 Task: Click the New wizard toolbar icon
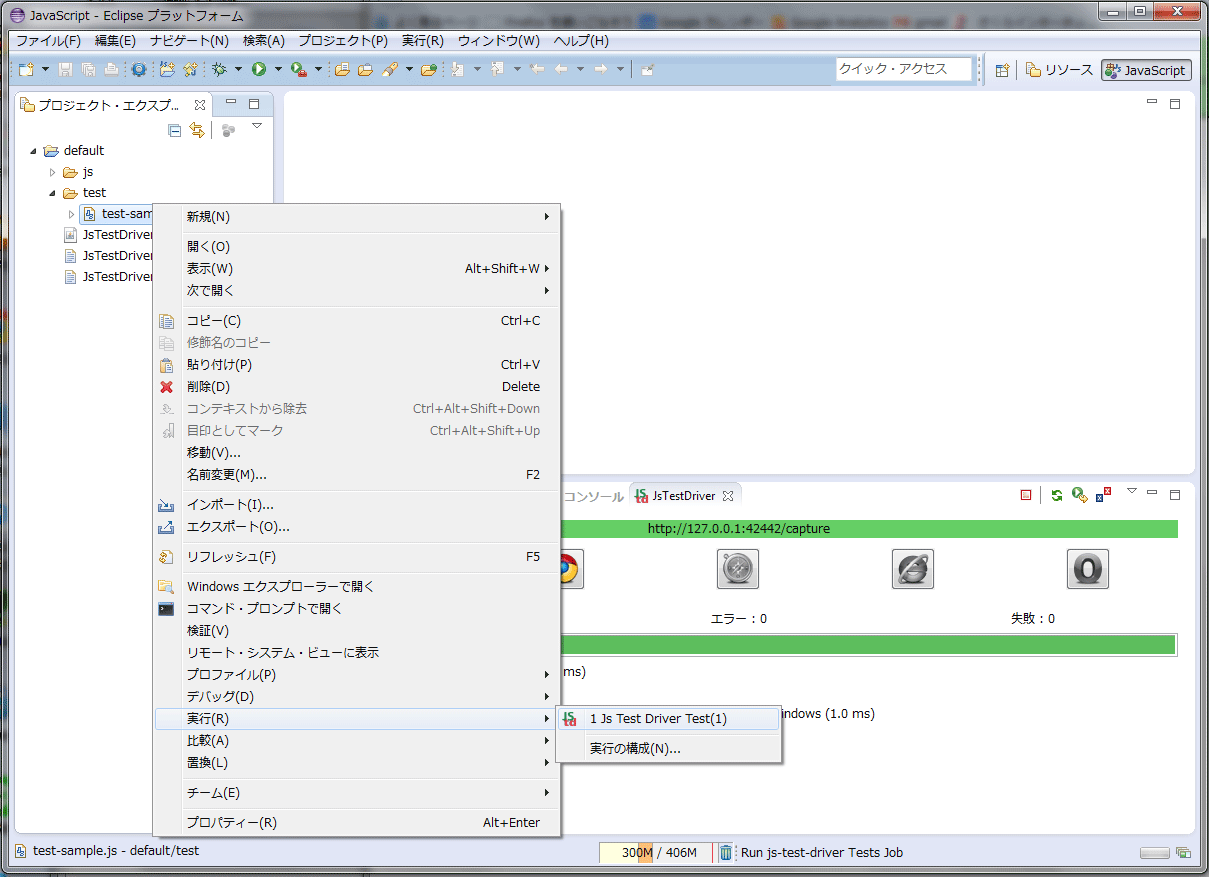[x=26, y=69]
